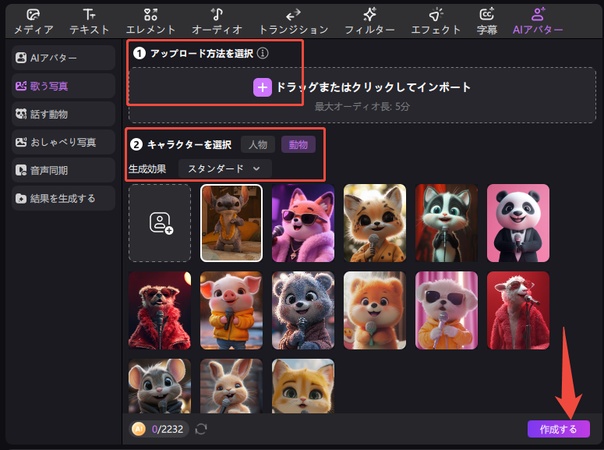
Task: Select the pink fox with sunglasses avatar
Action: 303,223
